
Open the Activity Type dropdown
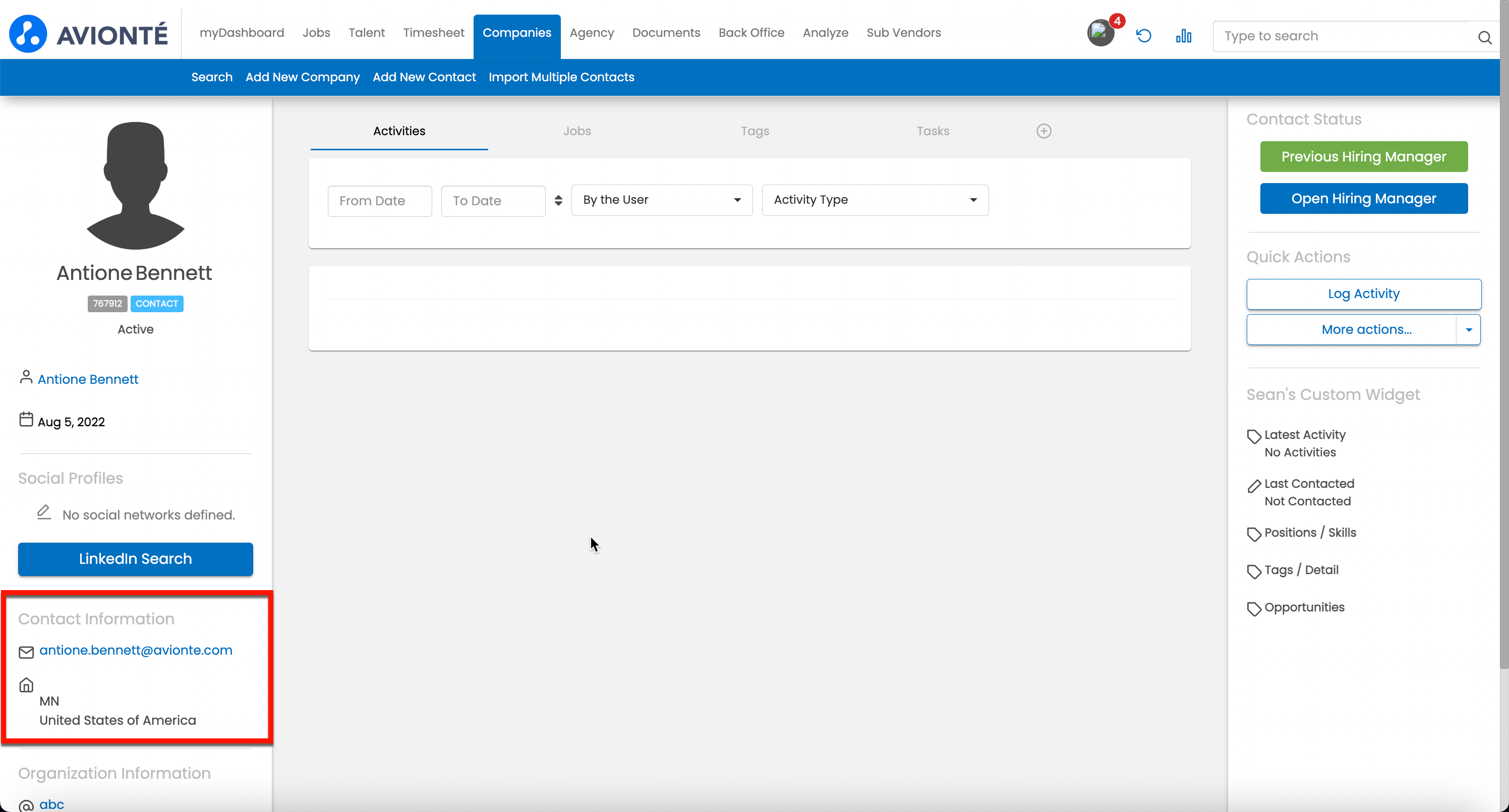coord(875,200)
